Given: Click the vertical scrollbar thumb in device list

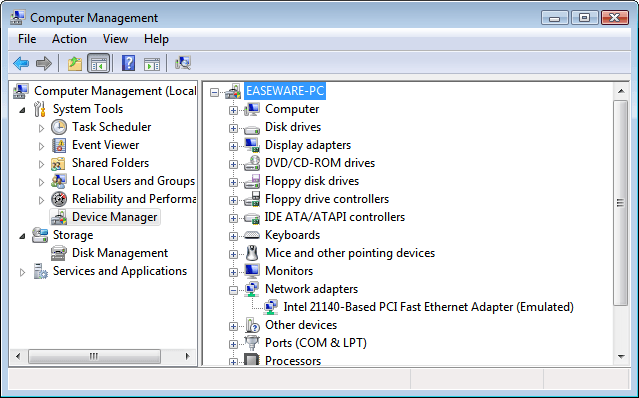Looking at the screenshot, I should point(621,202).
